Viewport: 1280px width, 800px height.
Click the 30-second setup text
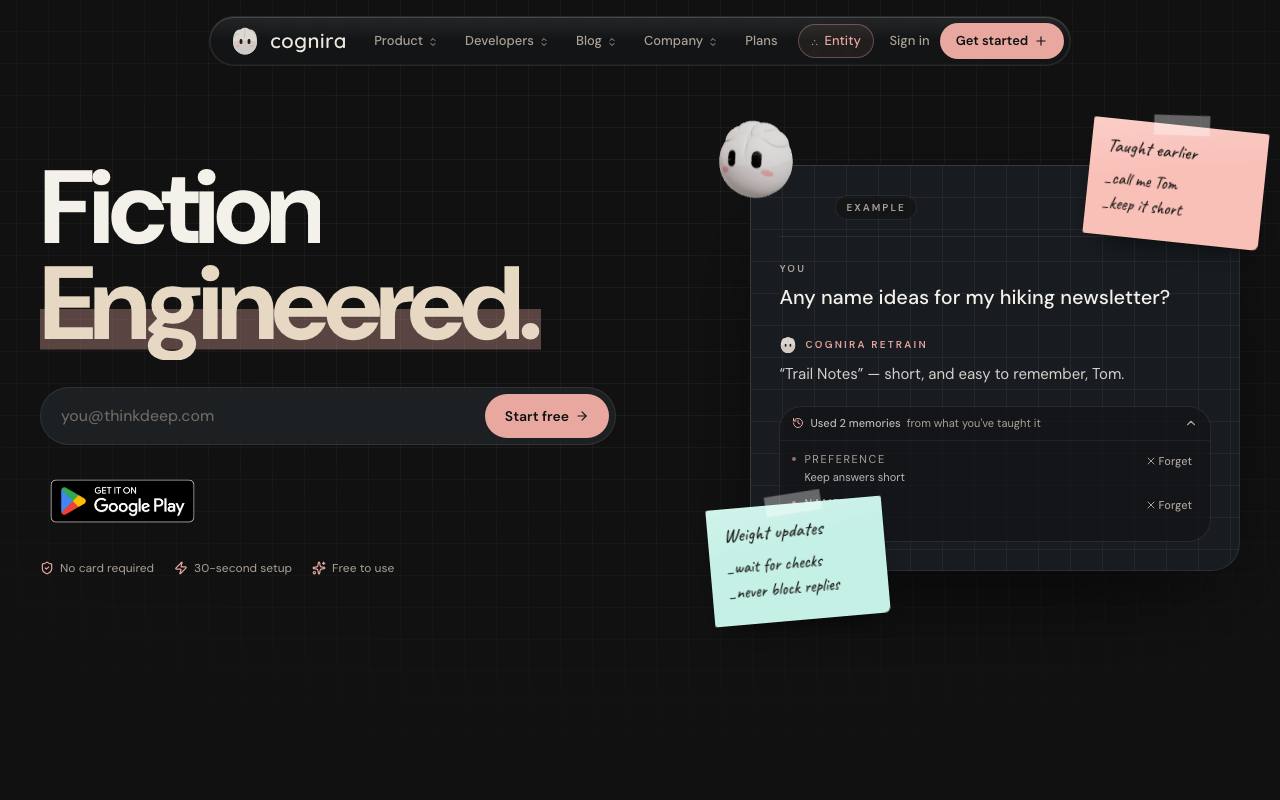click(x=243, y=568)
